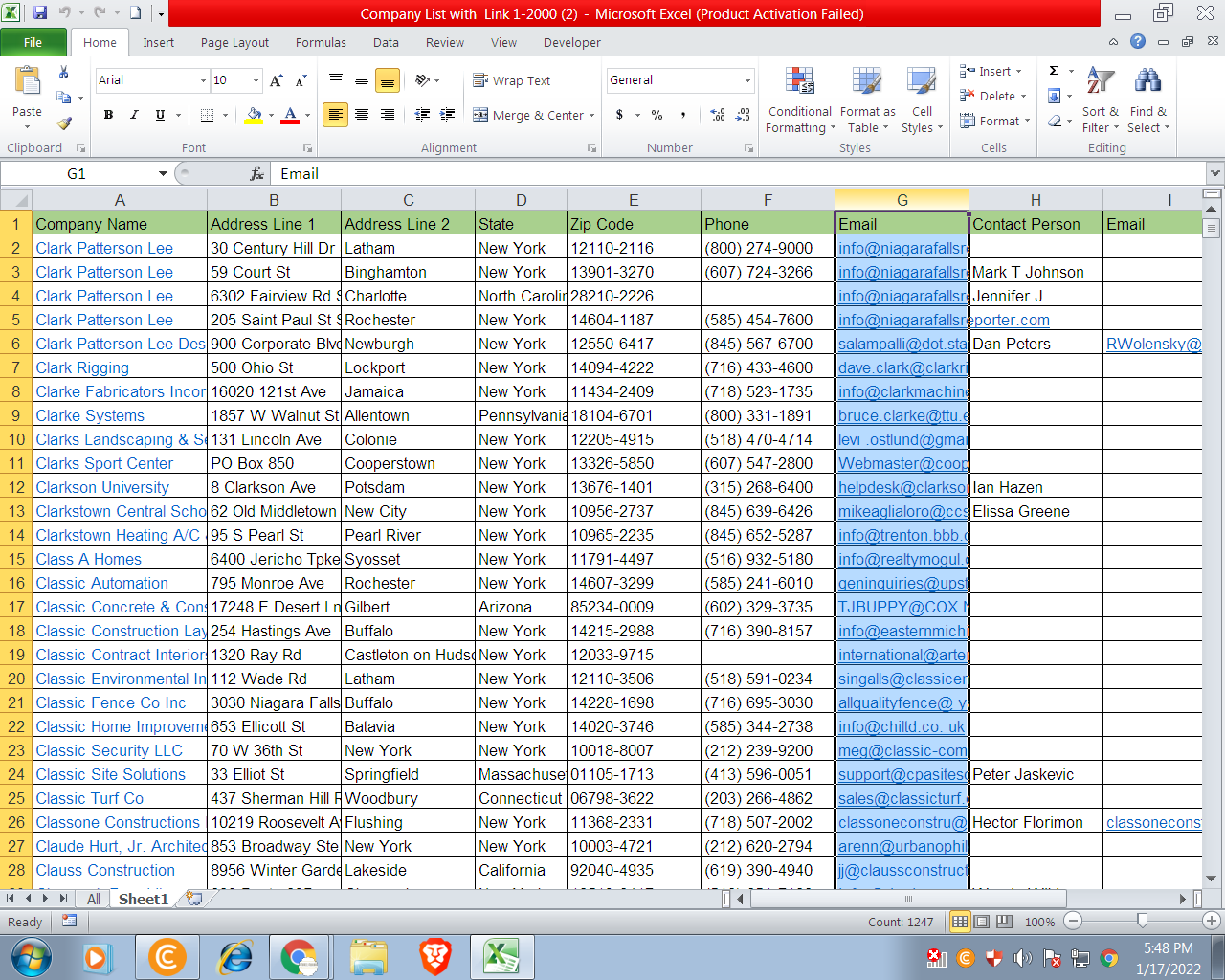Click the Insert cells button
The height and width of the screenshot is (980, 1225).
click(991, 72)
